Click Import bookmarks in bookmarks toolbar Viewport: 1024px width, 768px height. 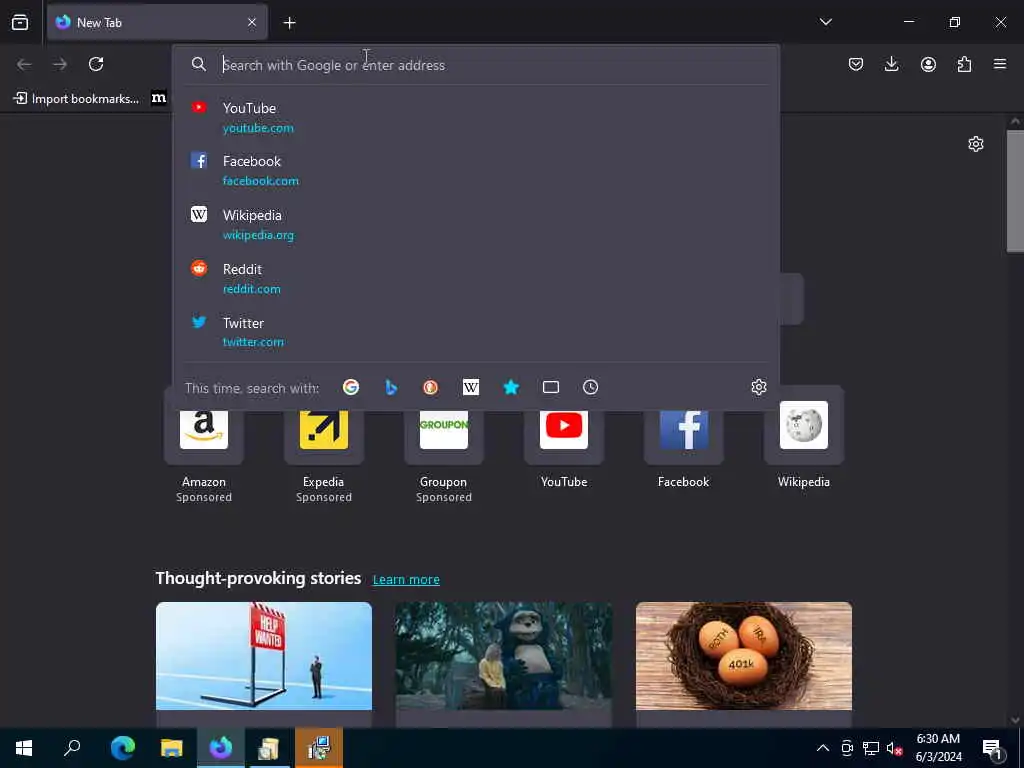coord(76,99)
